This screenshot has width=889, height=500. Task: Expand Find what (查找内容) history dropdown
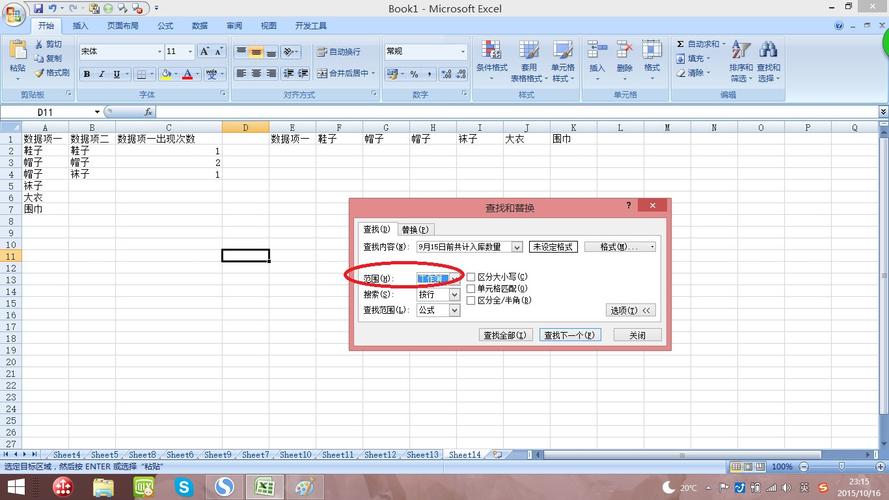(517, 247)
